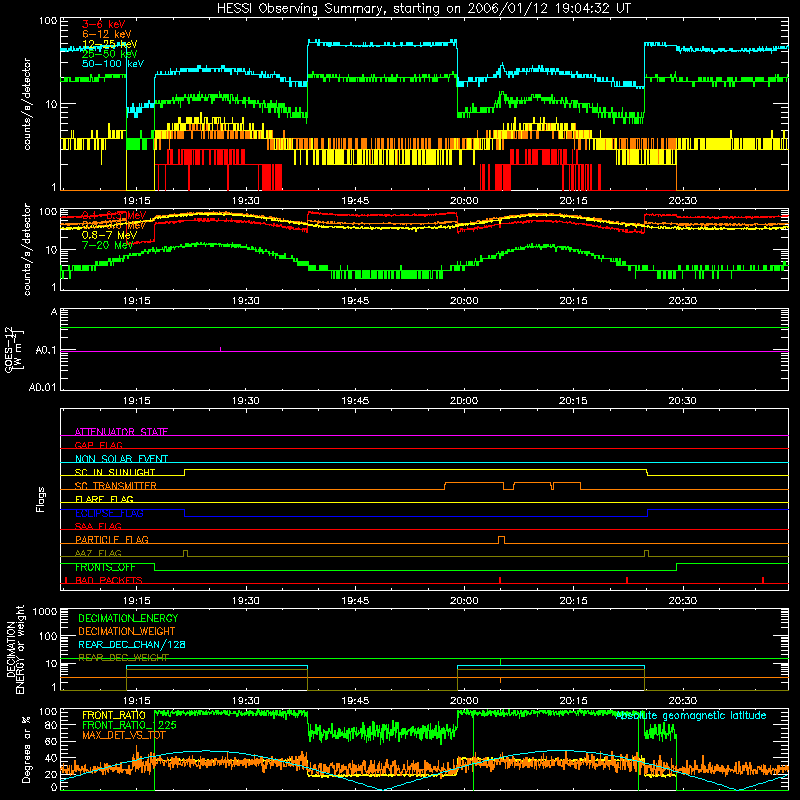800x800 pixels.
Task: Click the DECIMATION ENERGY or weight axis label
Action: [x=15, y=649]
